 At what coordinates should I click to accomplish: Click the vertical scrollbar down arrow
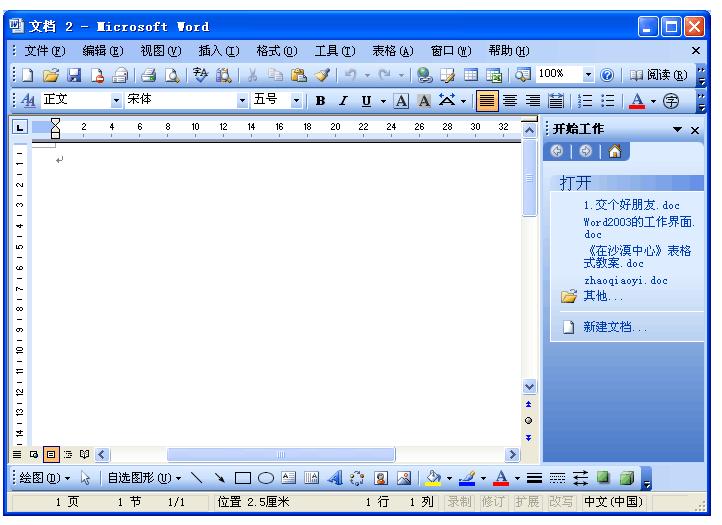click(530, 387)
